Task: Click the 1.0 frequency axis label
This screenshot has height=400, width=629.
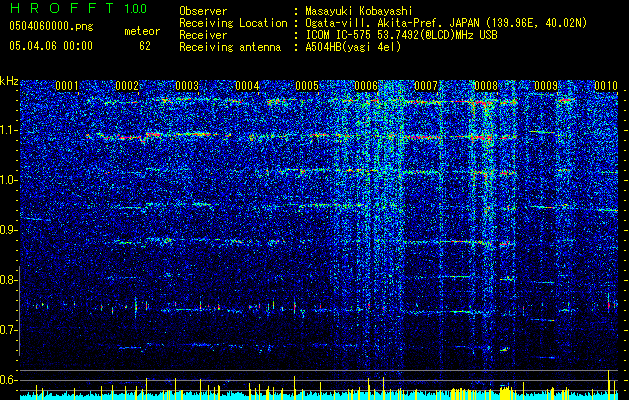Action: click(8, 180)
